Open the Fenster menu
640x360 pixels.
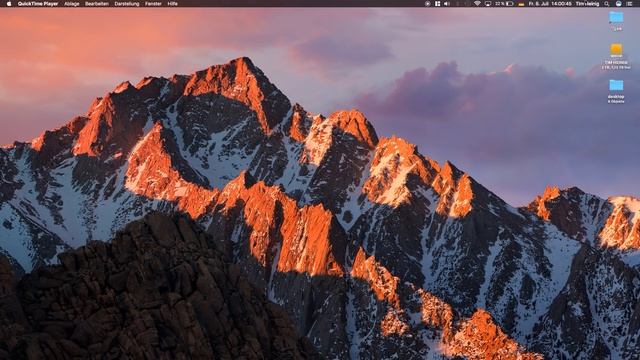153,4
